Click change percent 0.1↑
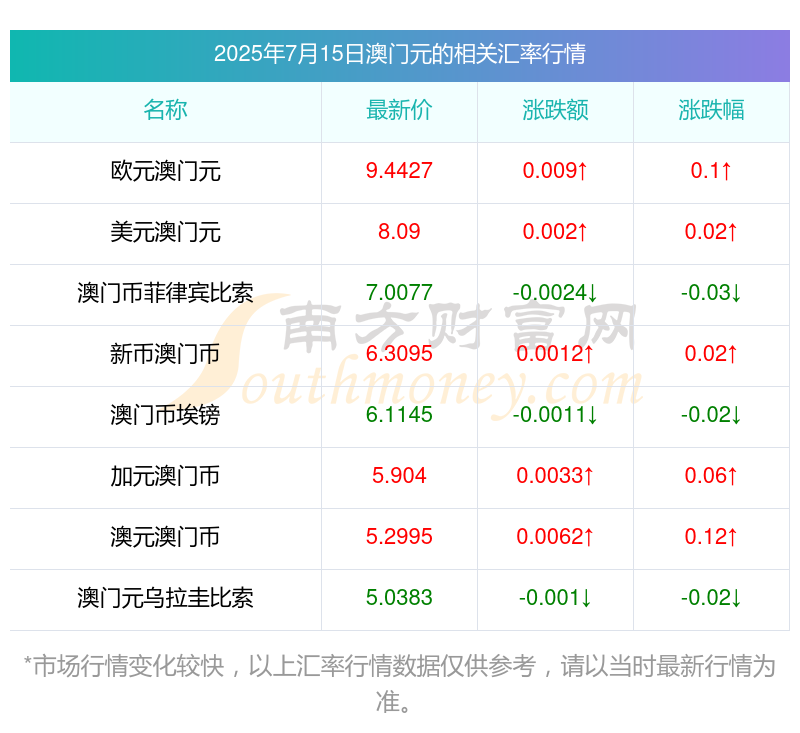Image resolution: width=800 pixels, height=733 pixels. 711,171
